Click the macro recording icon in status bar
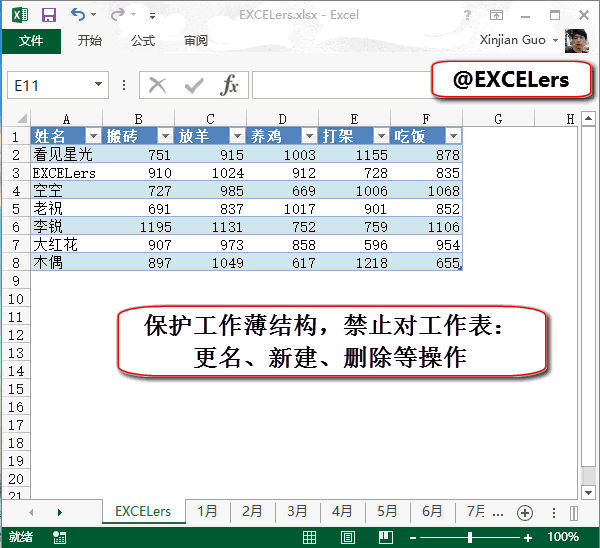The height and width of the screenshot is (548, 600). point(60,537)
